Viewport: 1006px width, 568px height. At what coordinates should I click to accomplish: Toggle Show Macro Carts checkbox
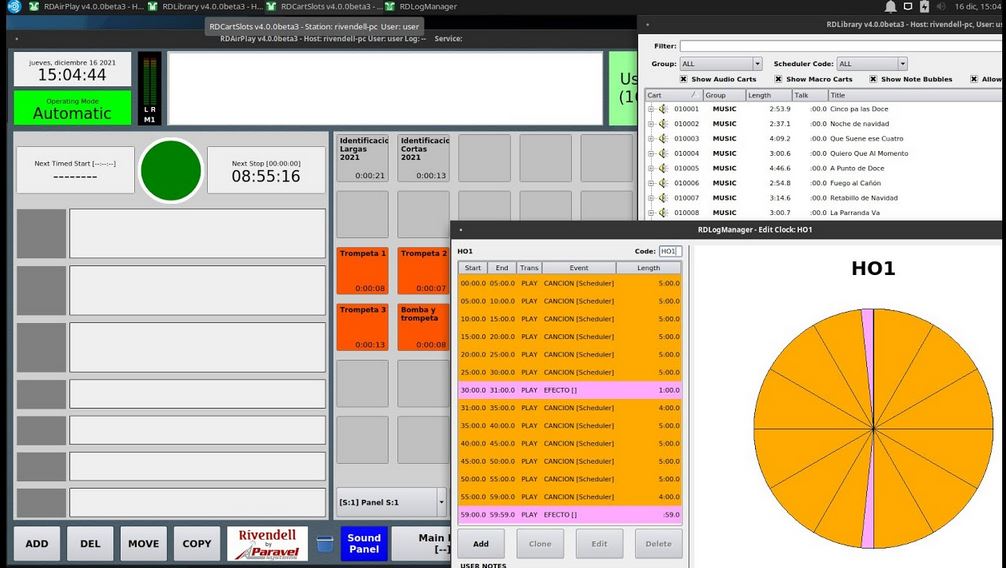pyautogui.click(x=778, y=79)
